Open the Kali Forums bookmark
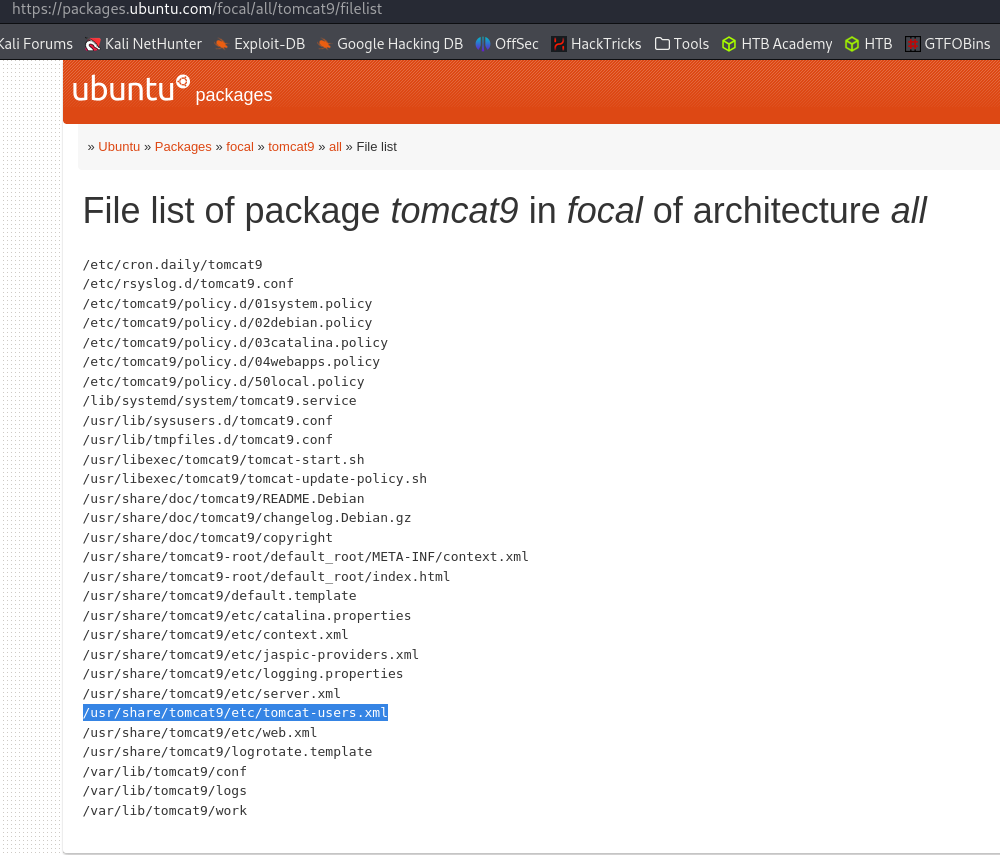 (x=36, y=44)
